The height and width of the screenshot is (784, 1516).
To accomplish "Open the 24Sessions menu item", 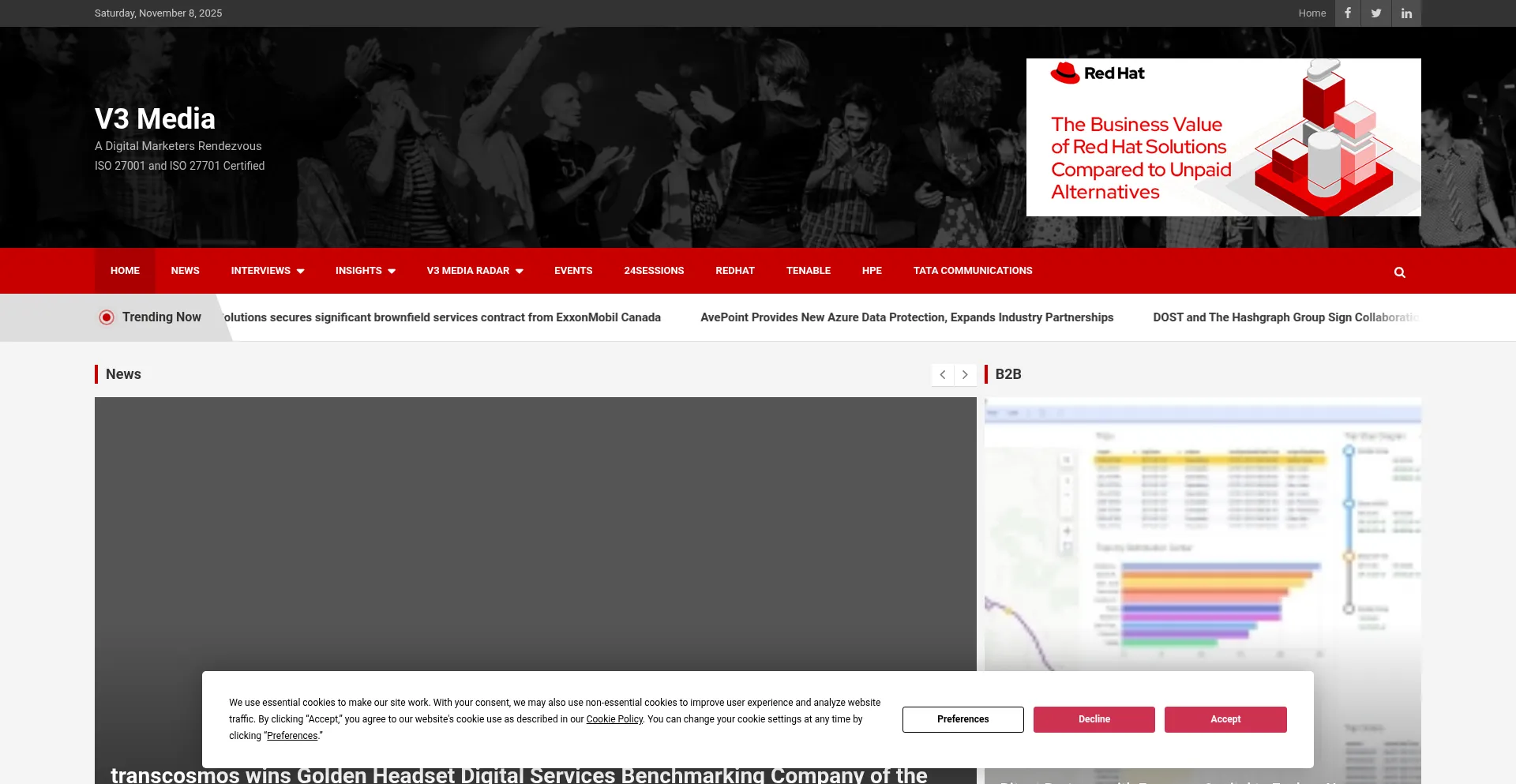I will click(654, 271).
